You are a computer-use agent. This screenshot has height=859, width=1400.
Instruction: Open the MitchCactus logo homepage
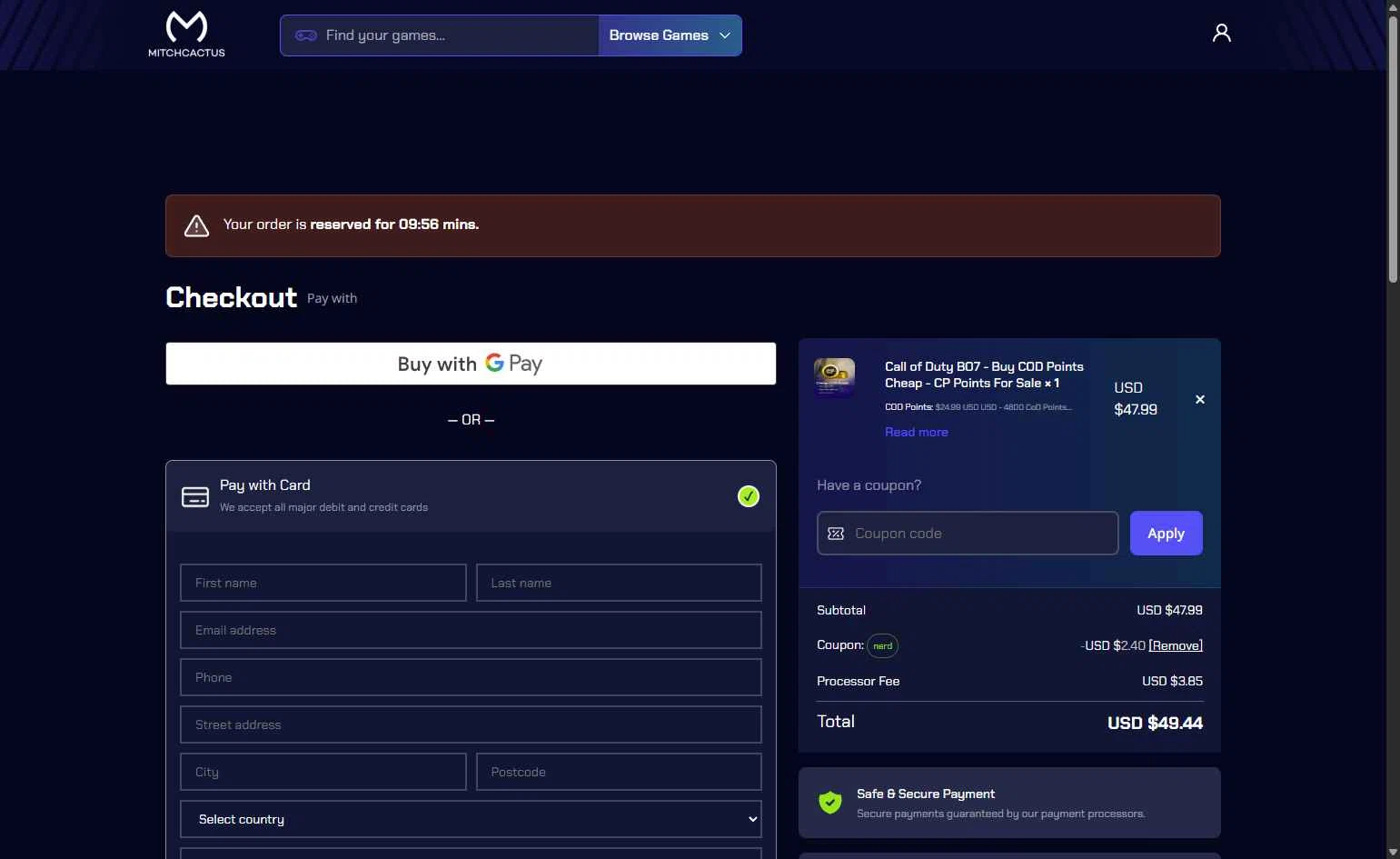[186, 35]
